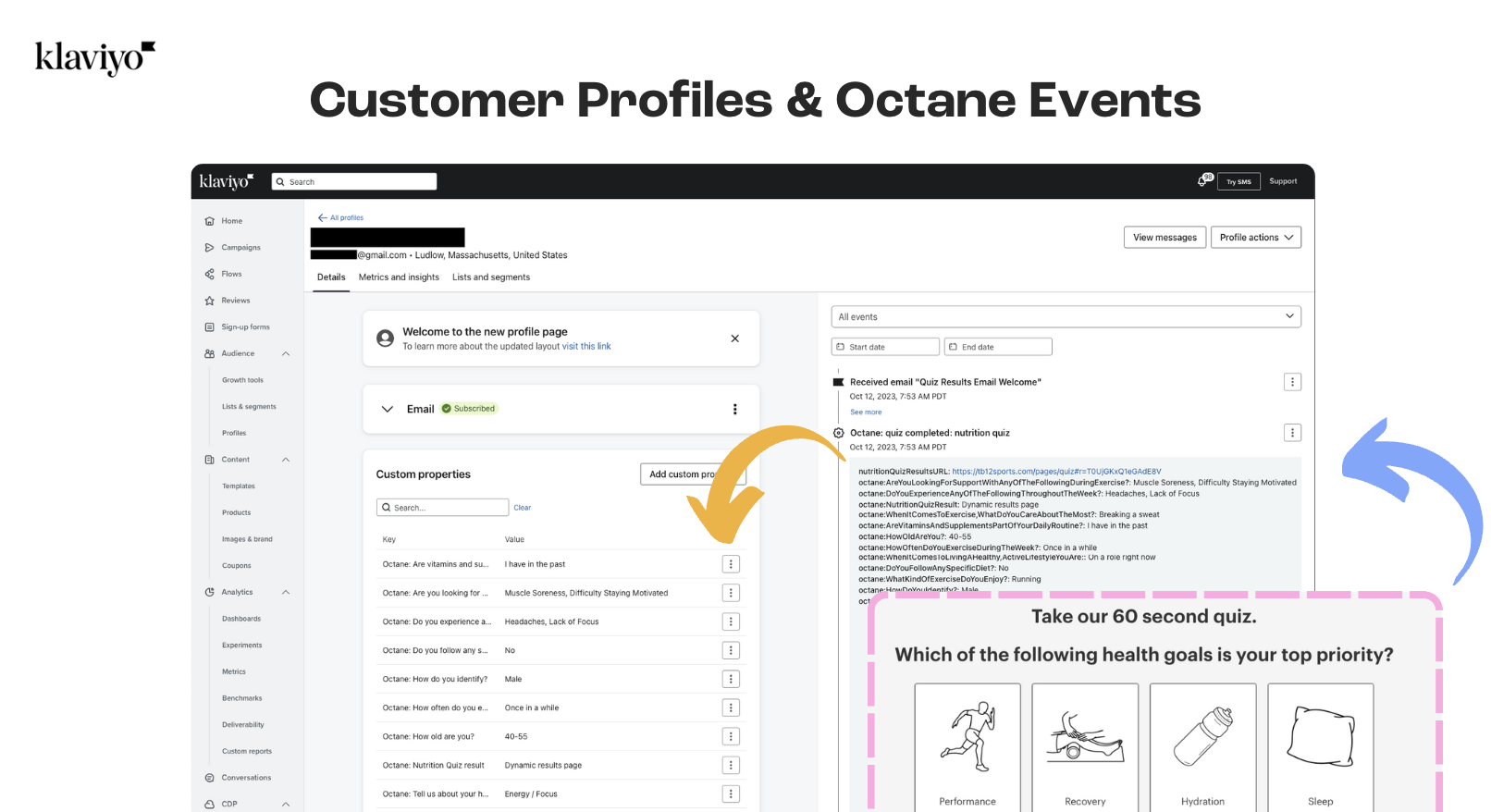This screenshot has width=1491, height=812.
Task: Collapse the Audience sidebar section
Action: coord(286,353)
